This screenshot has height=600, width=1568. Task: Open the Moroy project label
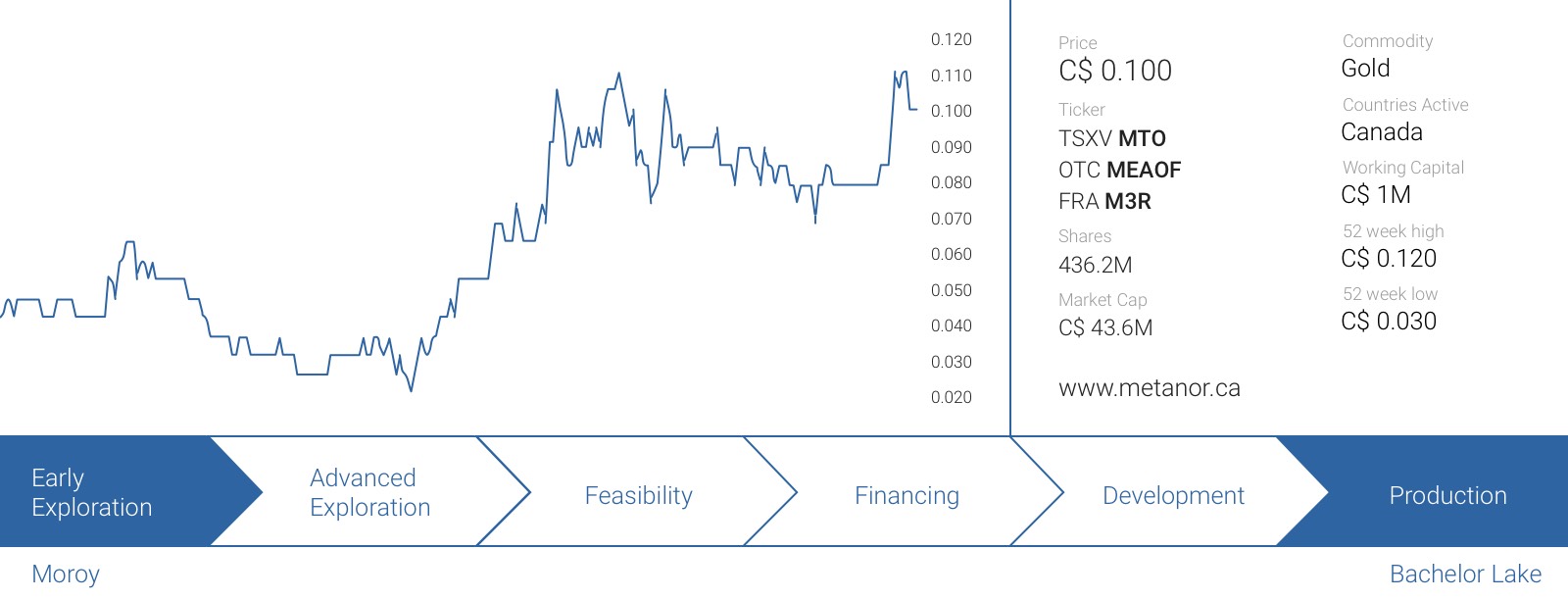66,574
